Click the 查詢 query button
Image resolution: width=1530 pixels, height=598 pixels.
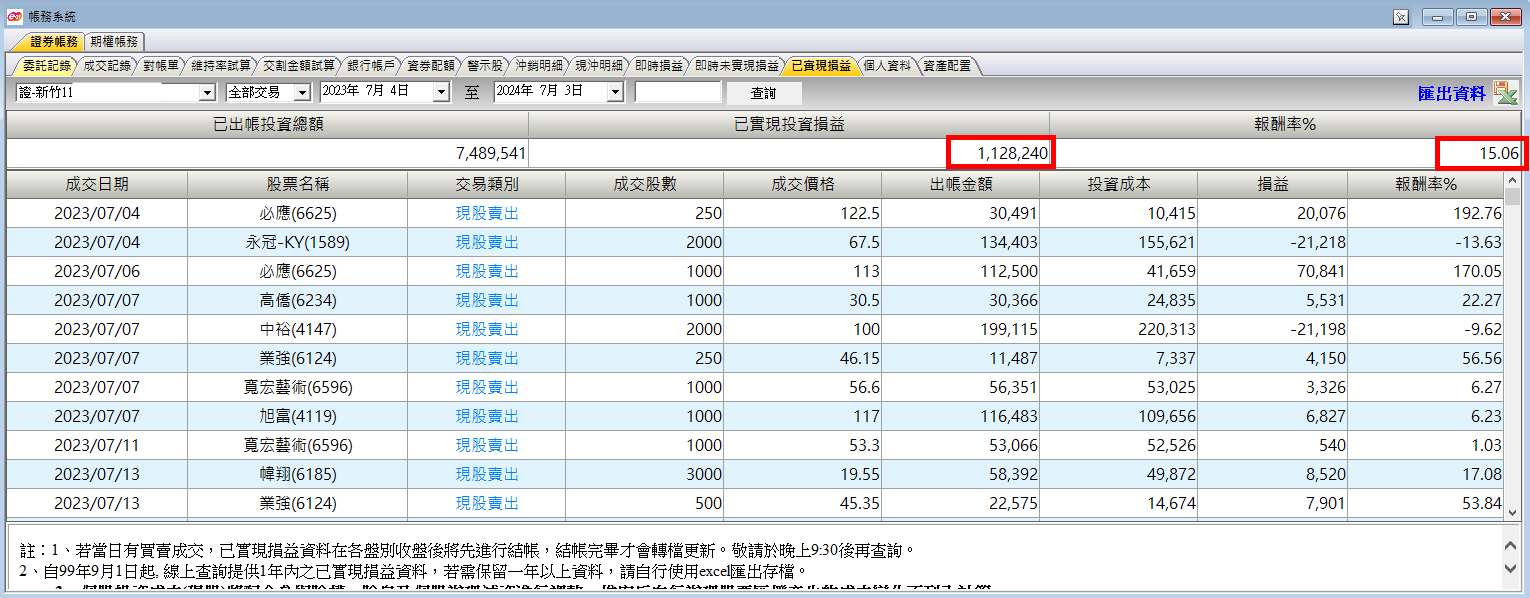763,92
